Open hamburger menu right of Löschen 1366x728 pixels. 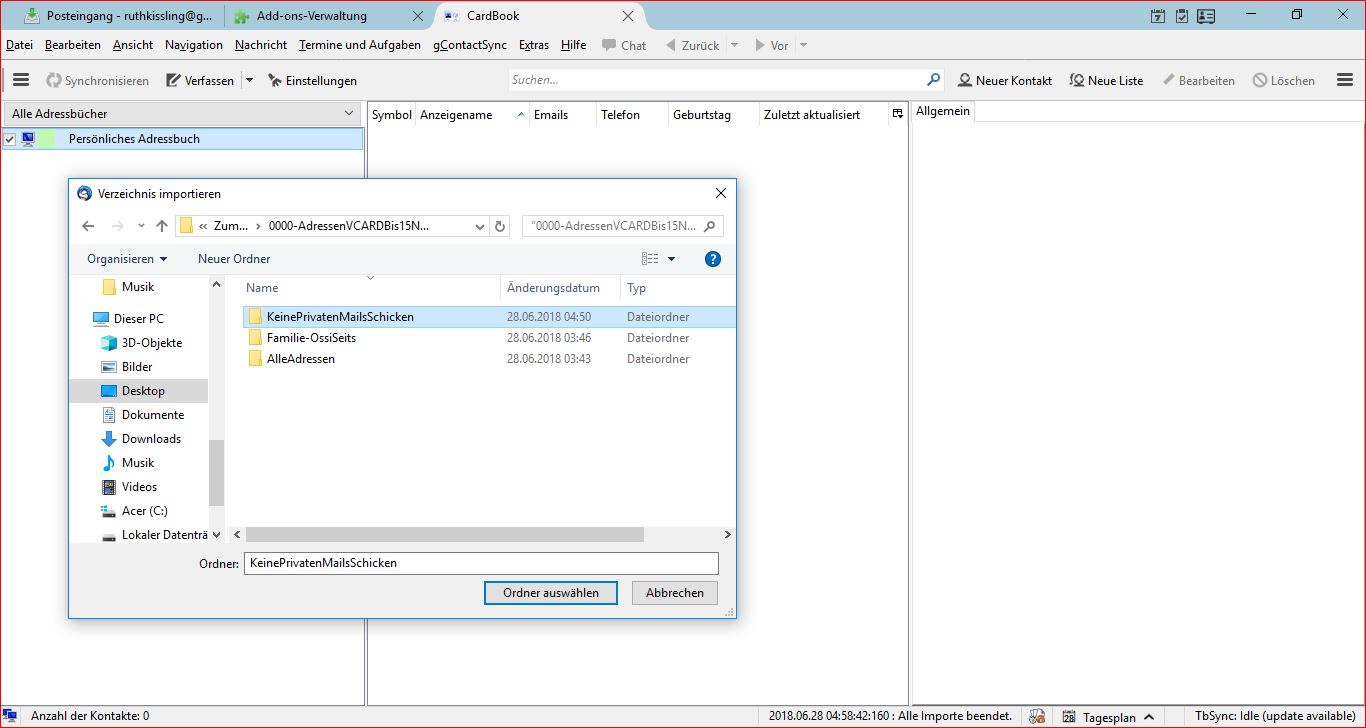1345,80
